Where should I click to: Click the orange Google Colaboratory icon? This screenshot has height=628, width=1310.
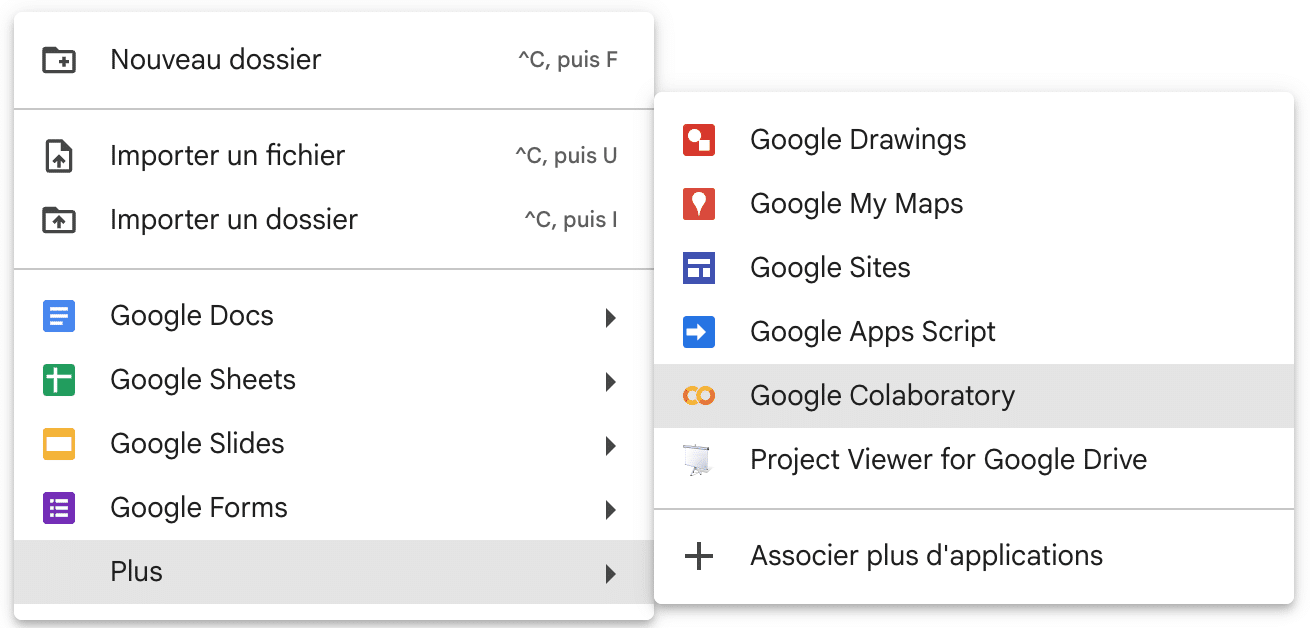(x=699, y=396)
